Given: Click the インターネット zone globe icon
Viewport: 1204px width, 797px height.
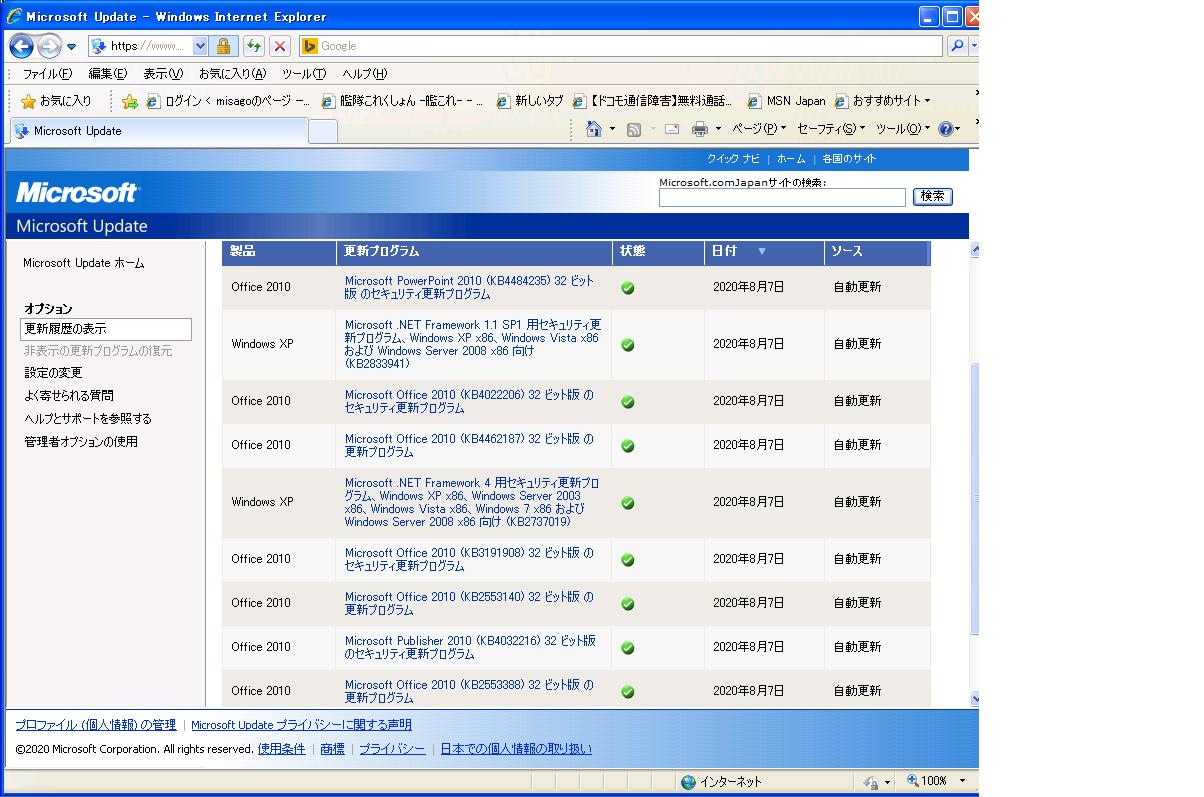Looking at the screenshot, I should (688, 782).
